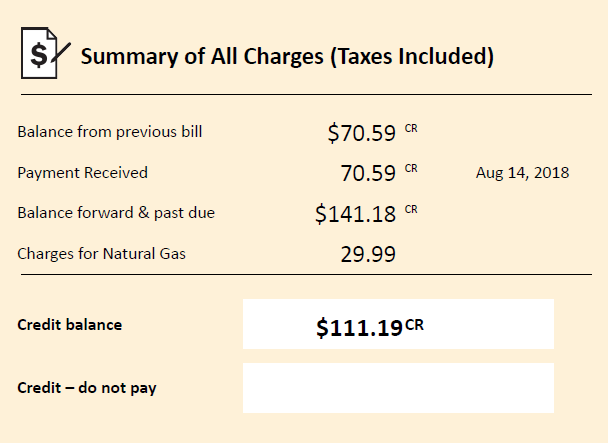Screen dimensions: 608x443
Task: Click the Aug 14, 2018 payment date
Action: 522,173
